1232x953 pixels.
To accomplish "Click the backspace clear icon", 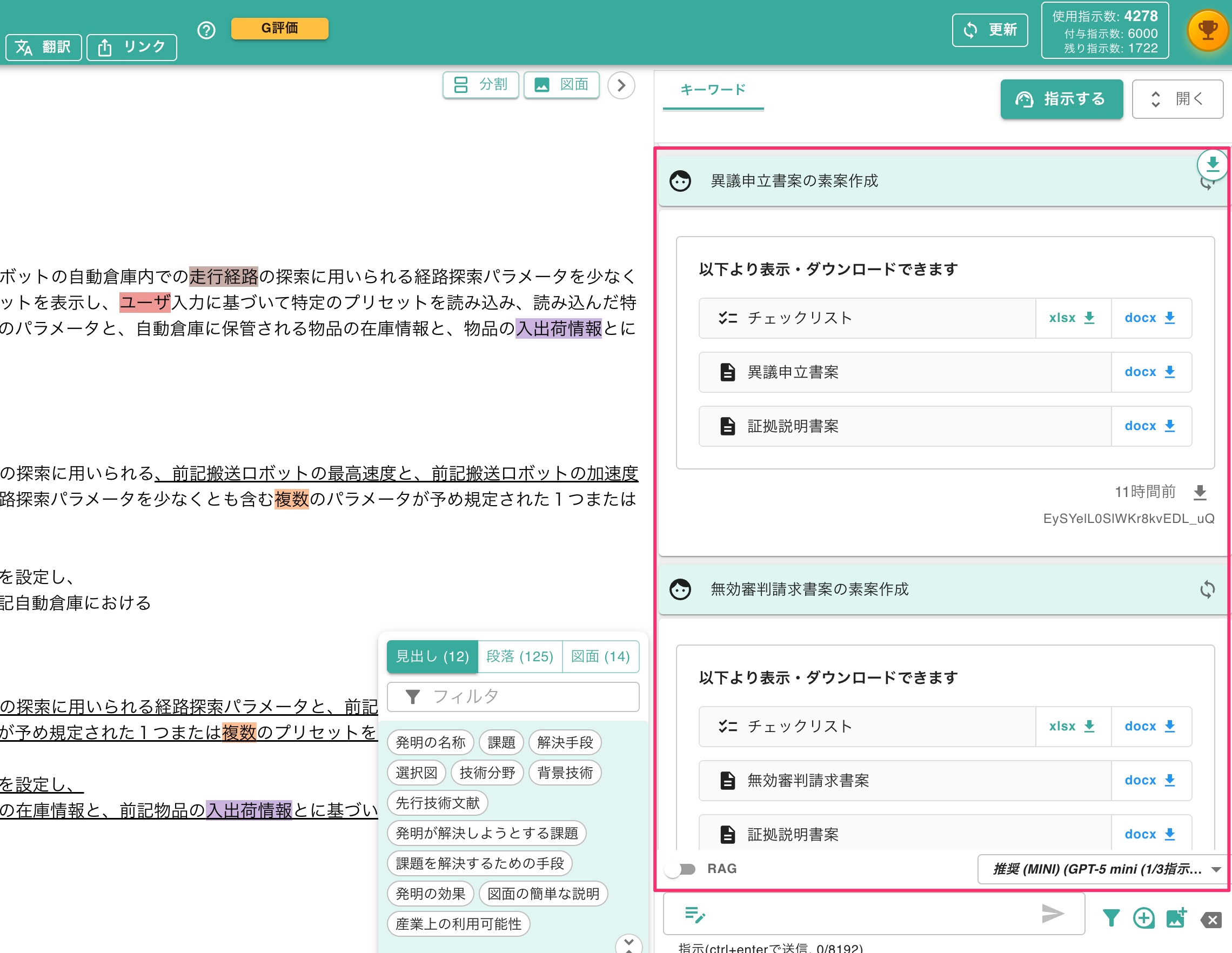I will click(x=1211, y=920).
